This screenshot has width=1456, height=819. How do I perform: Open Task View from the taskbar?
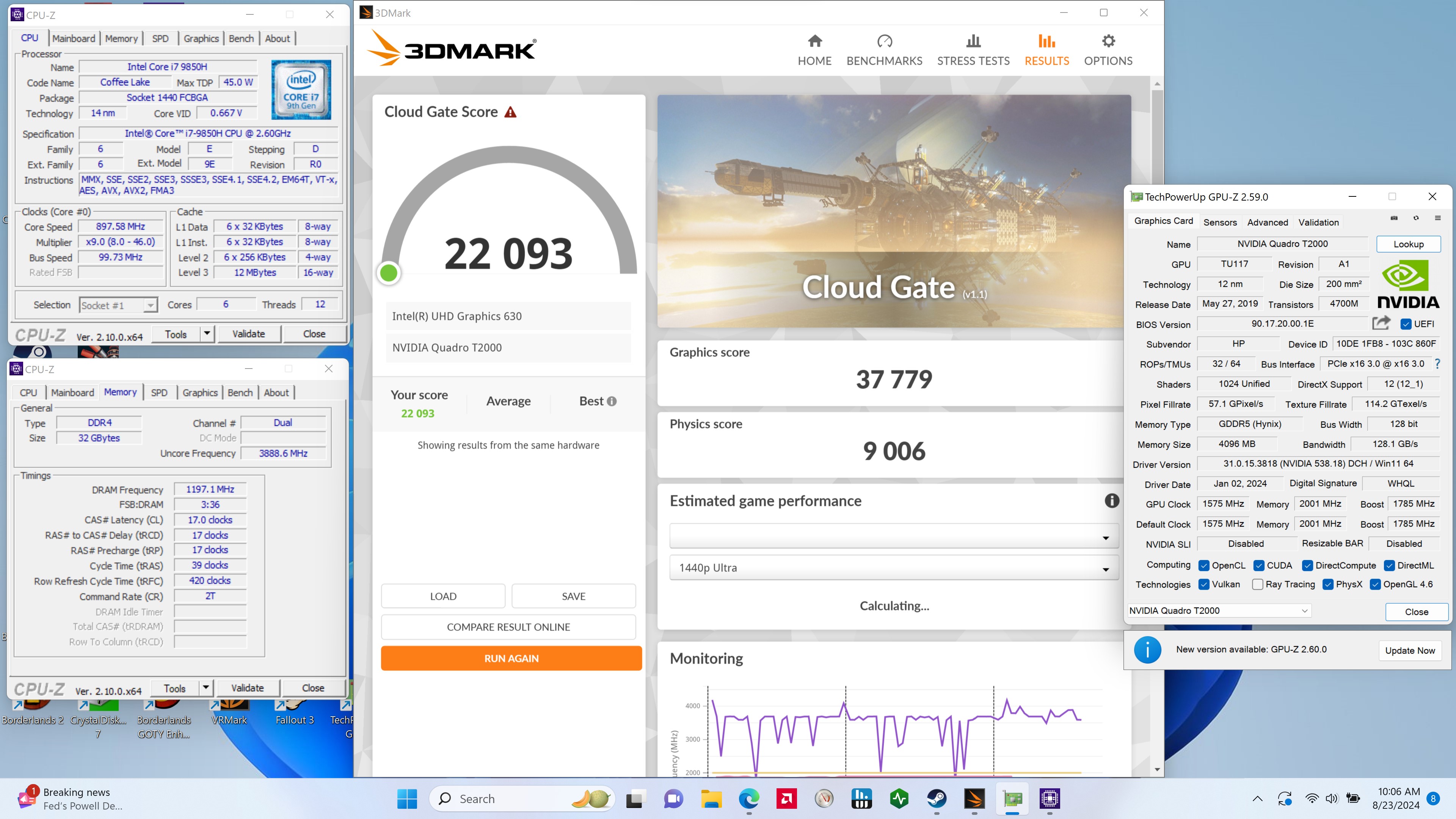[x=635, y=799]
